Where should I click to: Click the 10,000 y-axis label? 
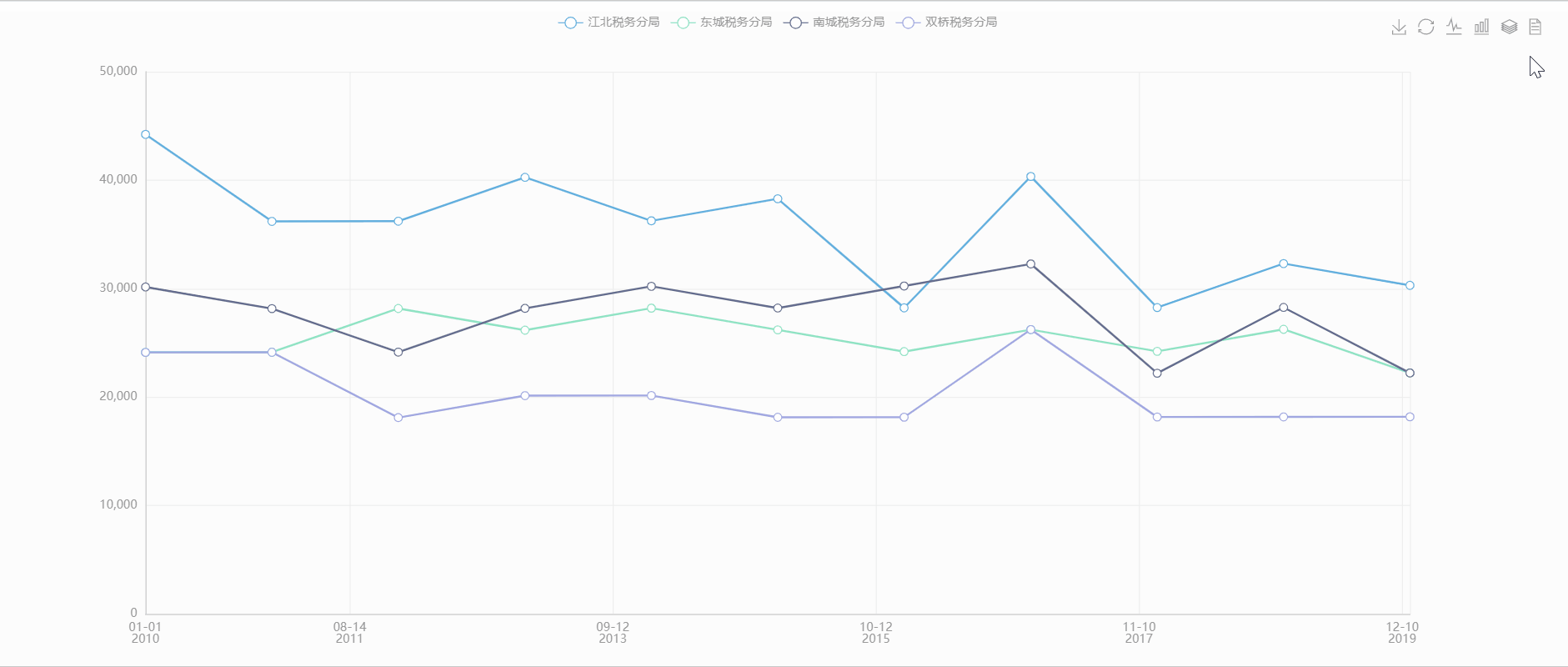pos(118,504)
